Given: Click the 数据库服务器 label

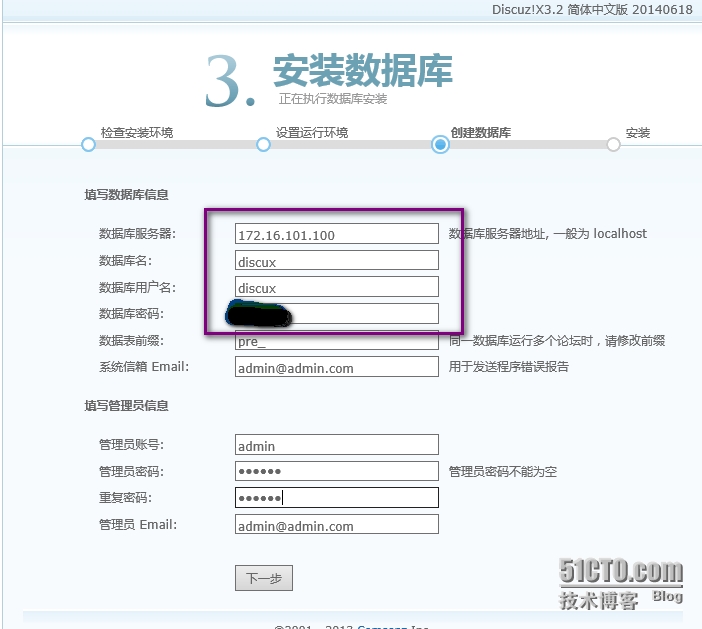Looking at the screenshot, I should point(137,234).
